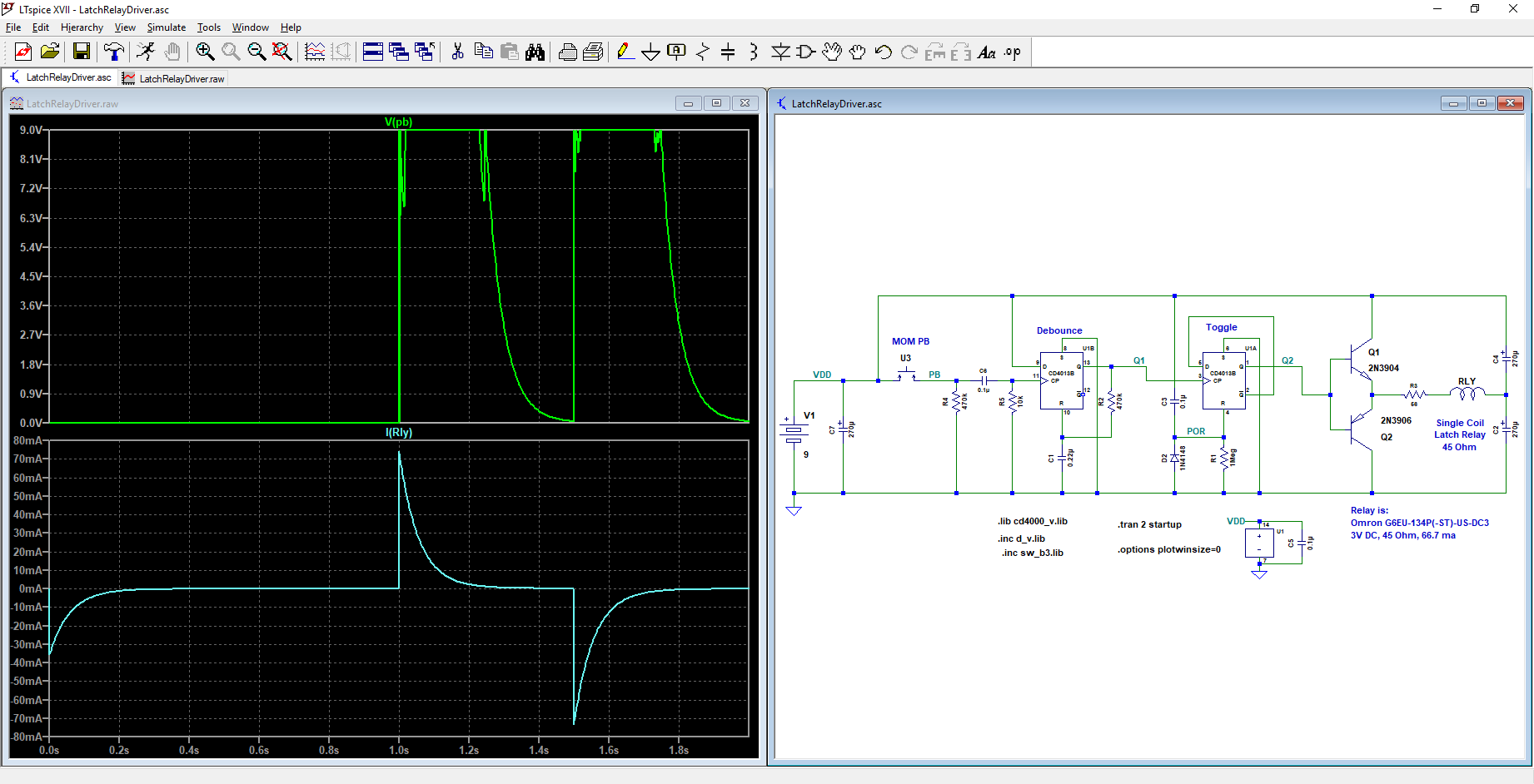This screenshot has height=784, width=1534.
Task: Click the 'Debounce' label in the schematic
Action: pyautogui.click(x=1059, y=330)
